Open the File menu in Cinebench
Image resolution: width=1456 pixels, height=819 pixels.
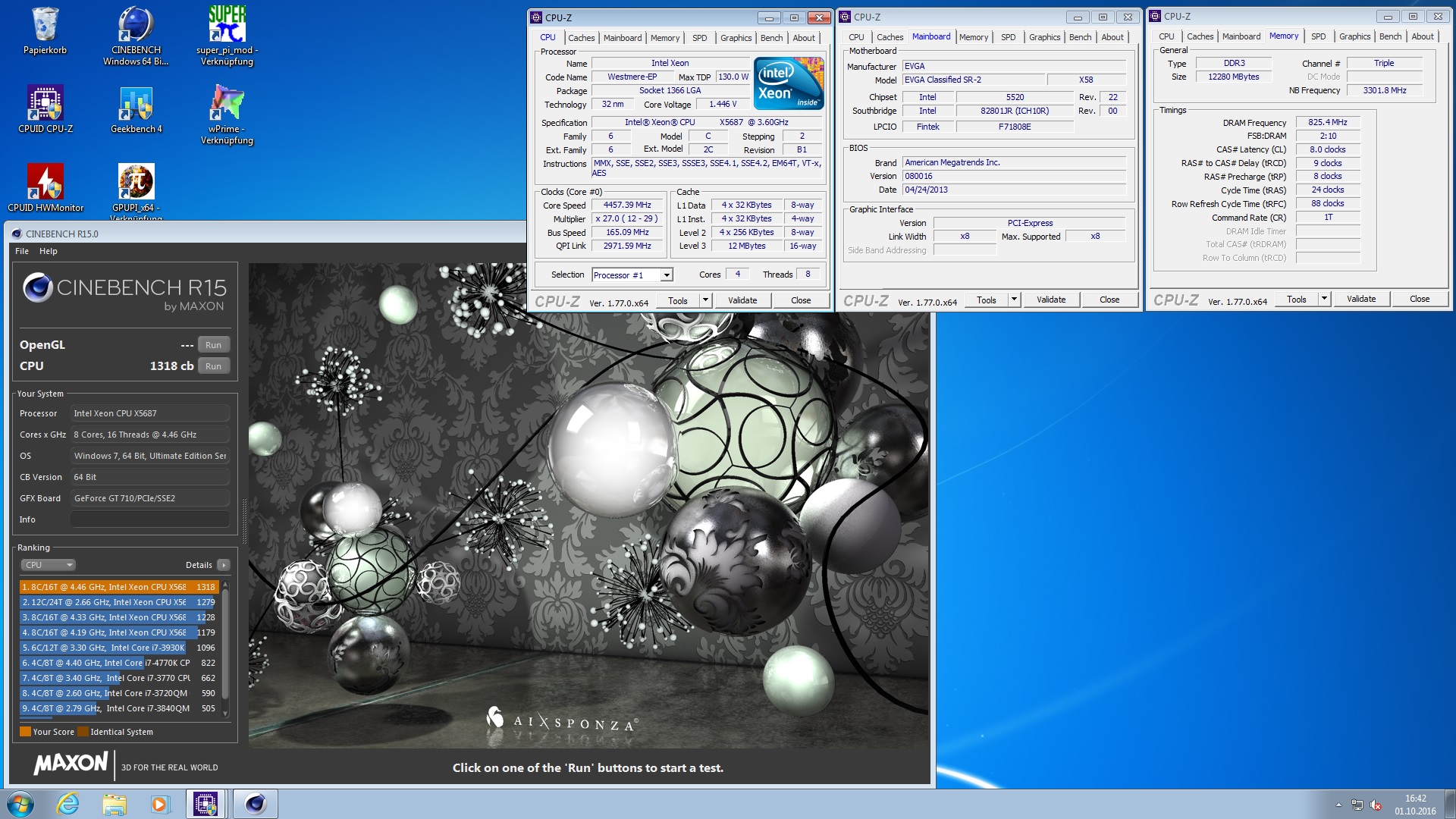point(22,251)
